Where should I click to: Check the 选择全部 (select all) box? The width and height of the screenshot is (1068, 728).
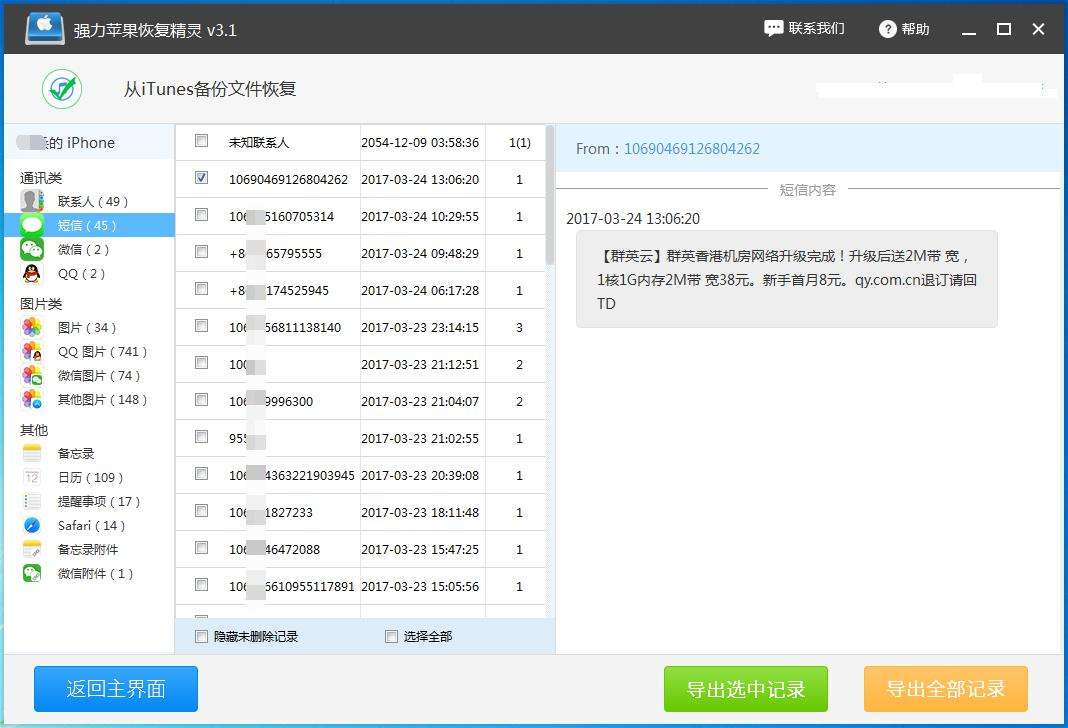point(390,636)
